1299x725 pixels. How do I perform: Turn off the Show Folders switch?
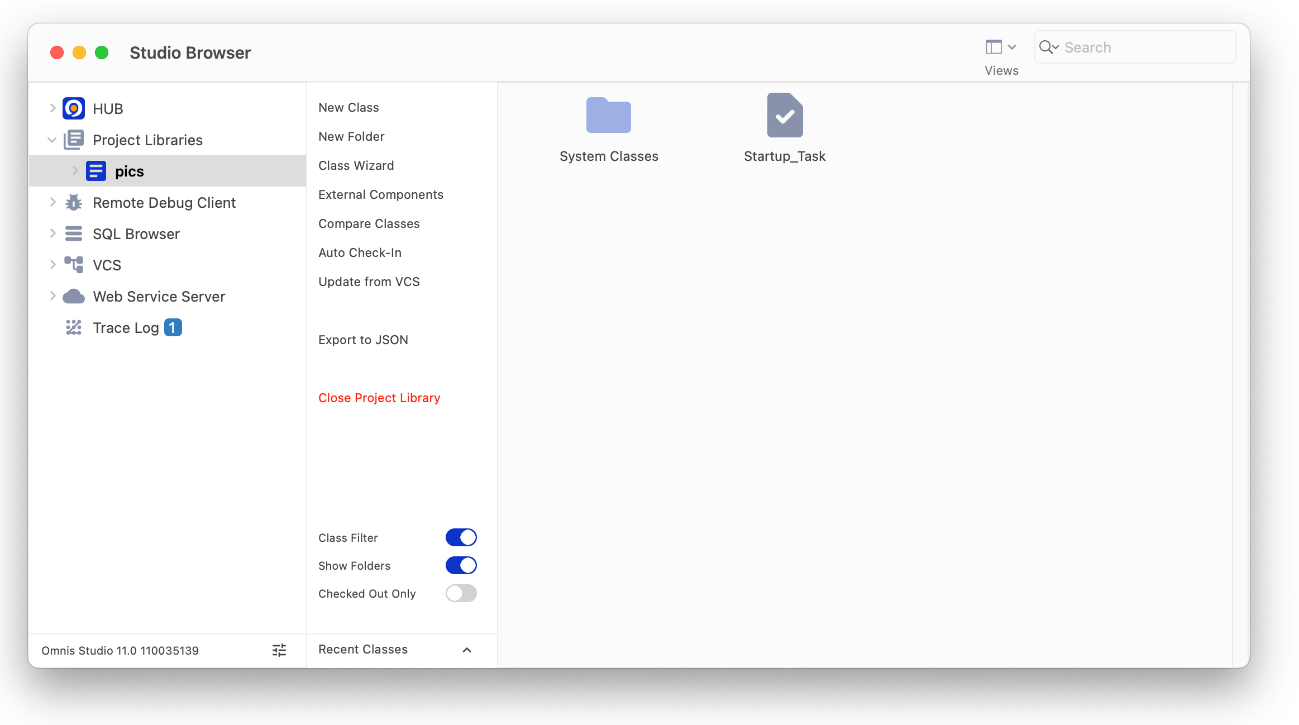[x=461, y=565]
